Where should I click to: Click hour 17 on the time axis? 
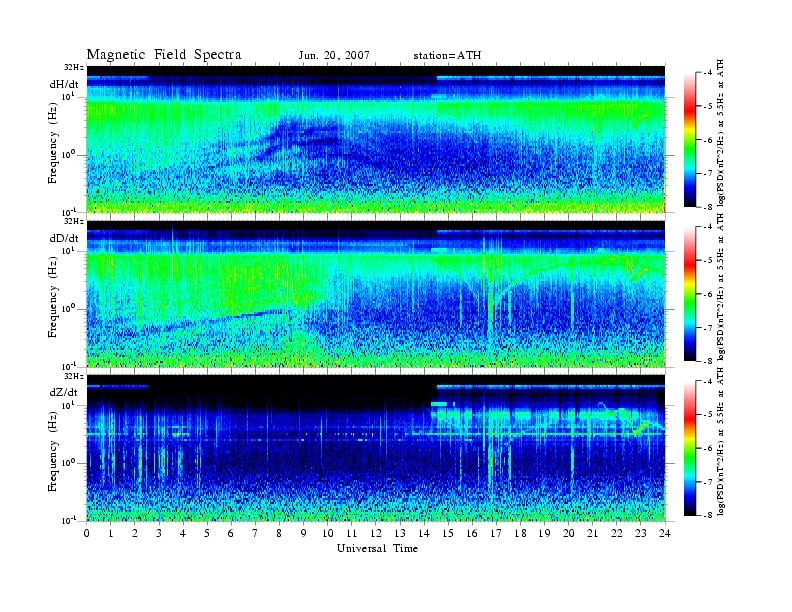(x=497, y=533)
